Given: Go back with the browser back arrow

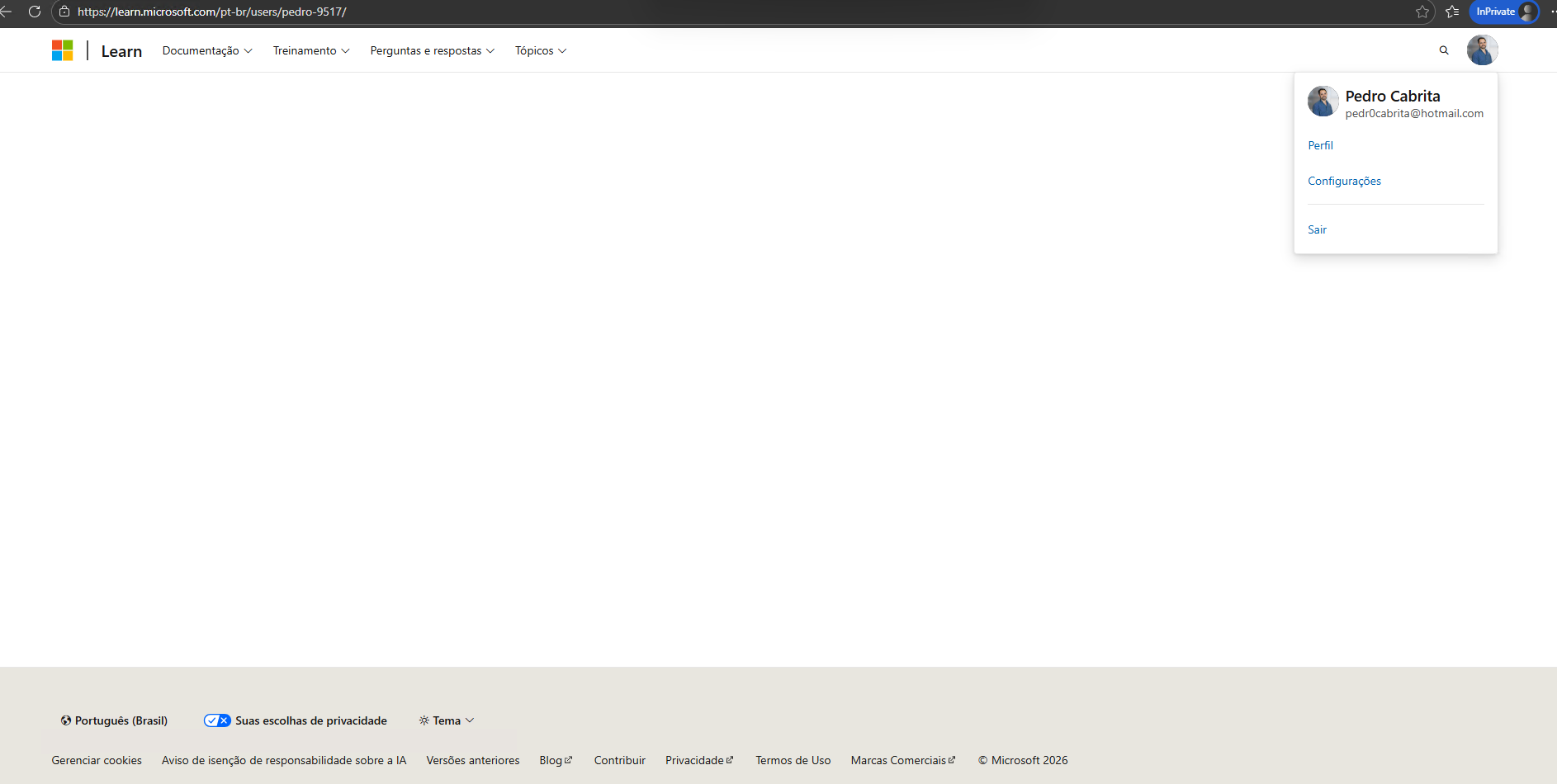Looking at the screenshot, I should coord(6,12).
